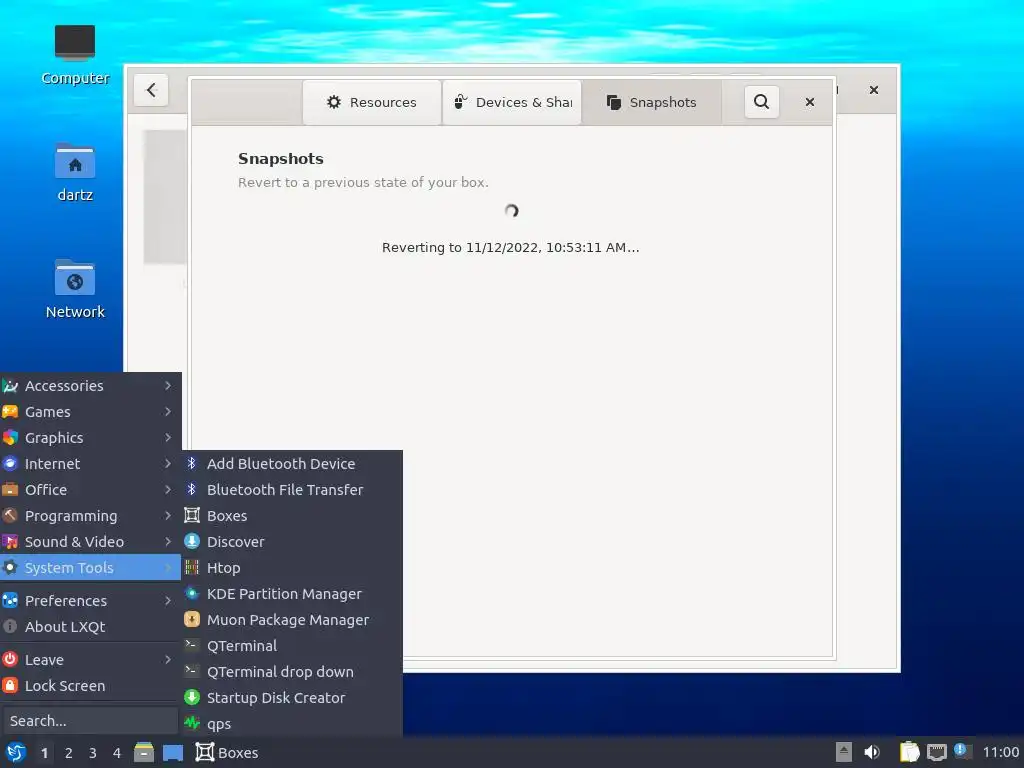Open About LXQt
This screenshot has height=768, width=1024.
[90, 627]
